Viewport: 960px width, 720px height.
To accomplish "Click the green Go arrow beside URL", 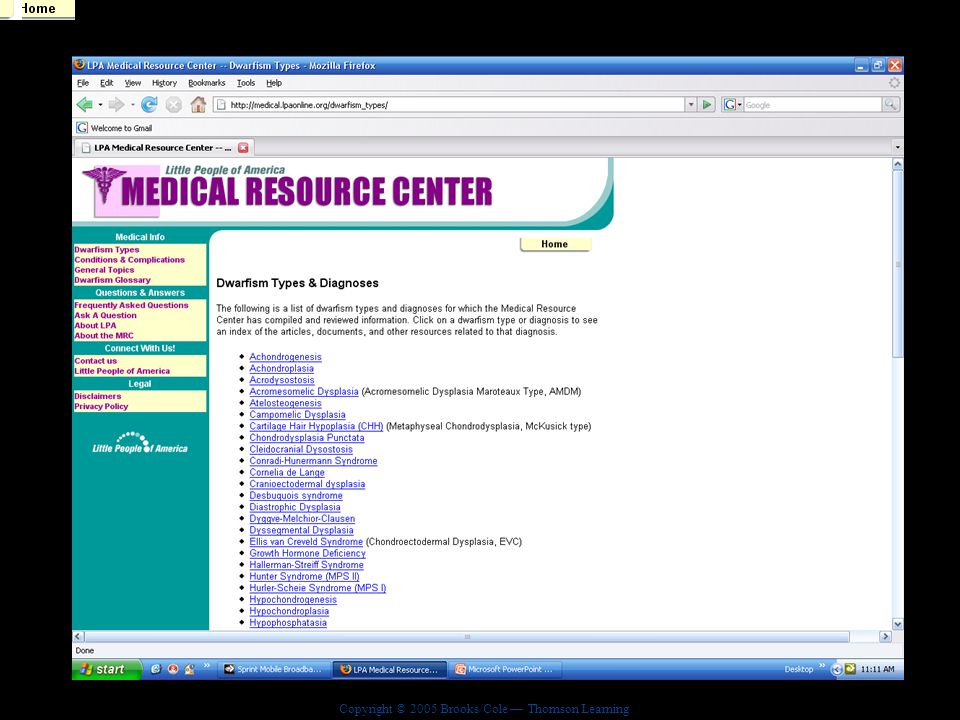I will (707, 105).
